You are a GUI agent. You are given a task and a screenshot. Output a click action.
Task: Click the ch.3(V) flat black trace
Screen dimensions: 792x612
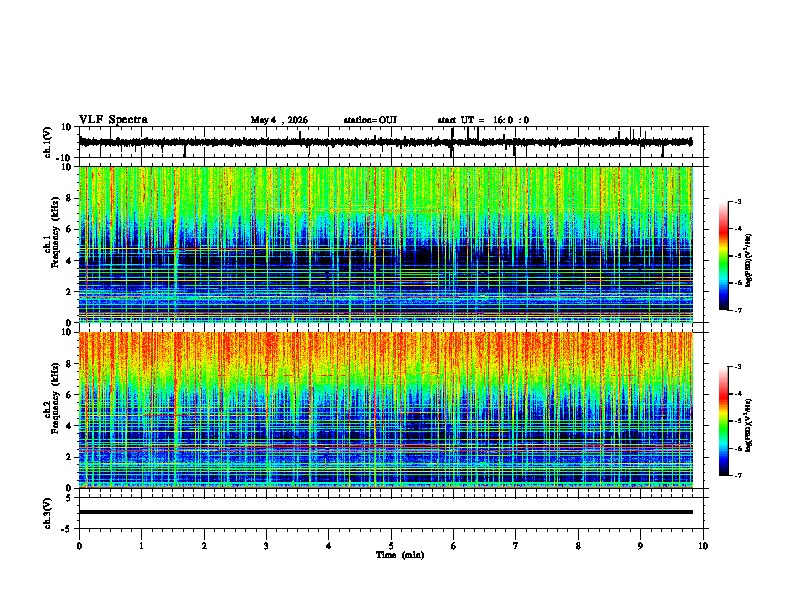coord(385,512)
